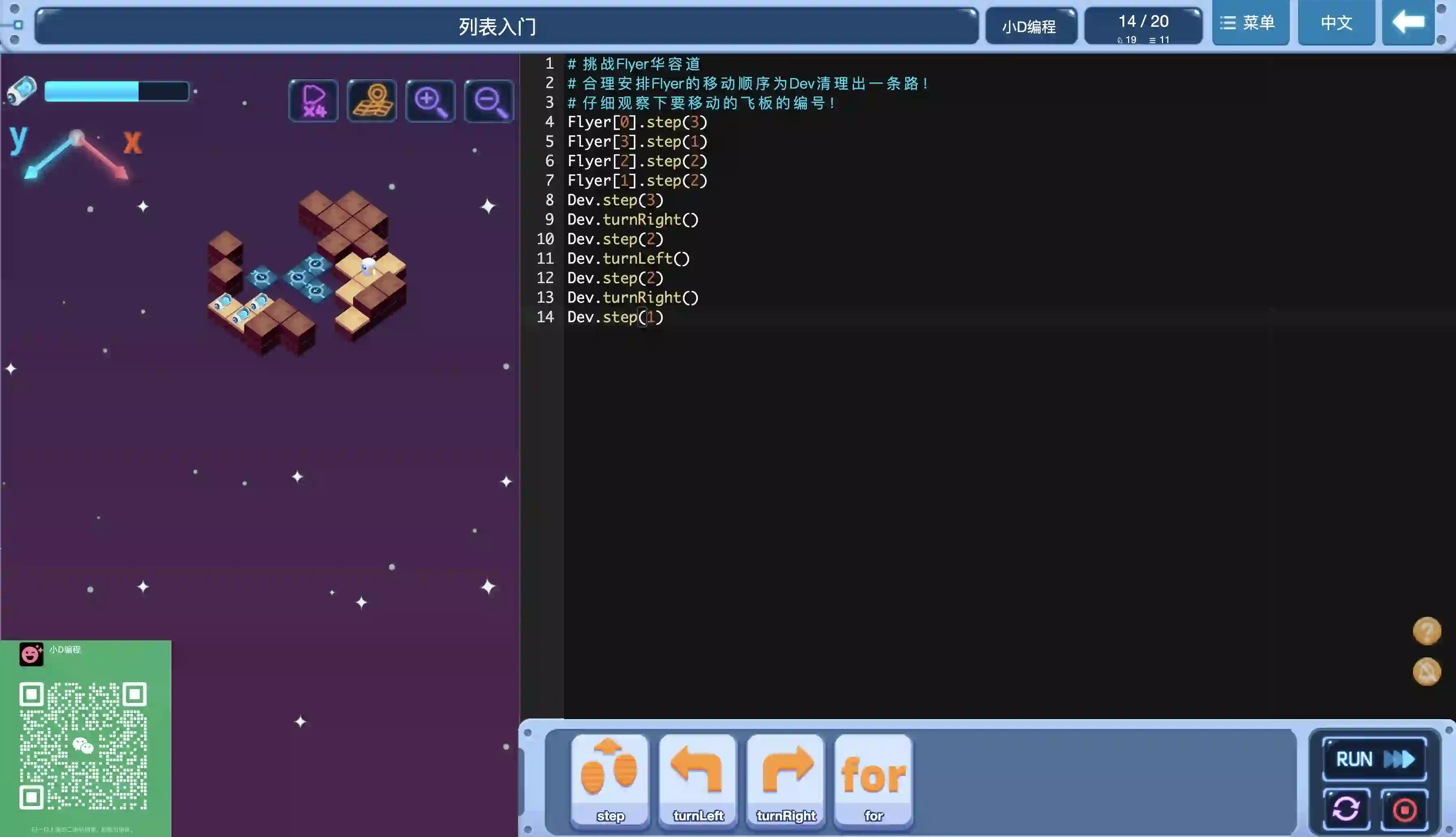Insert the turnLeft command block
Viewport: 1456px width, 837px height.
click(698, 781)
